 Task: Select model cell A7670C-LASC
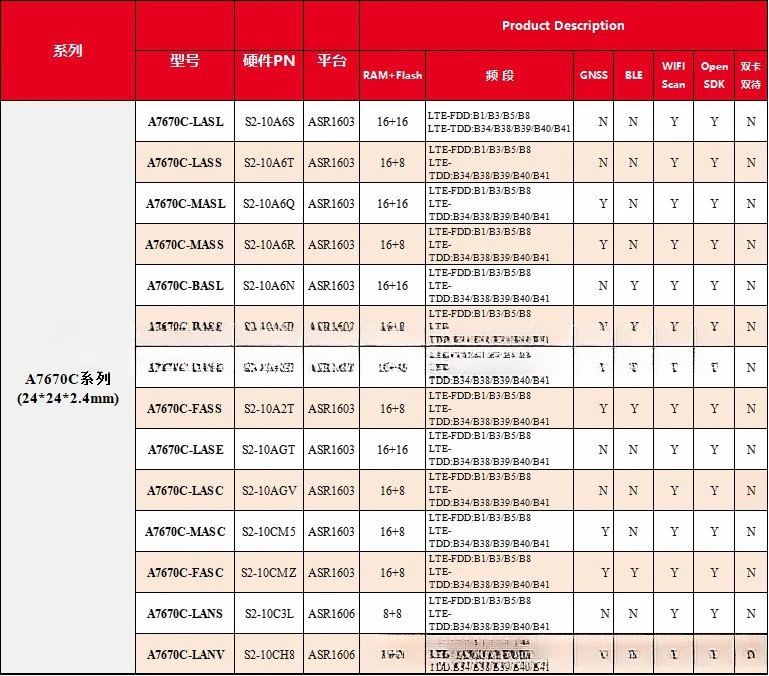185,491
